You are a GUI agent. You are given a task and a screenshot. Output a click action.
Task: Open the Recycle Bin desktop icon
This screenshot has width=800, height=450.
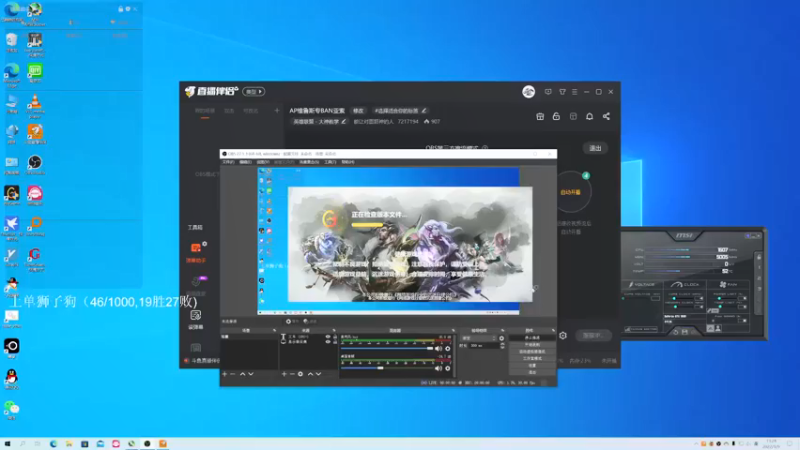click(x=12, y=42)
